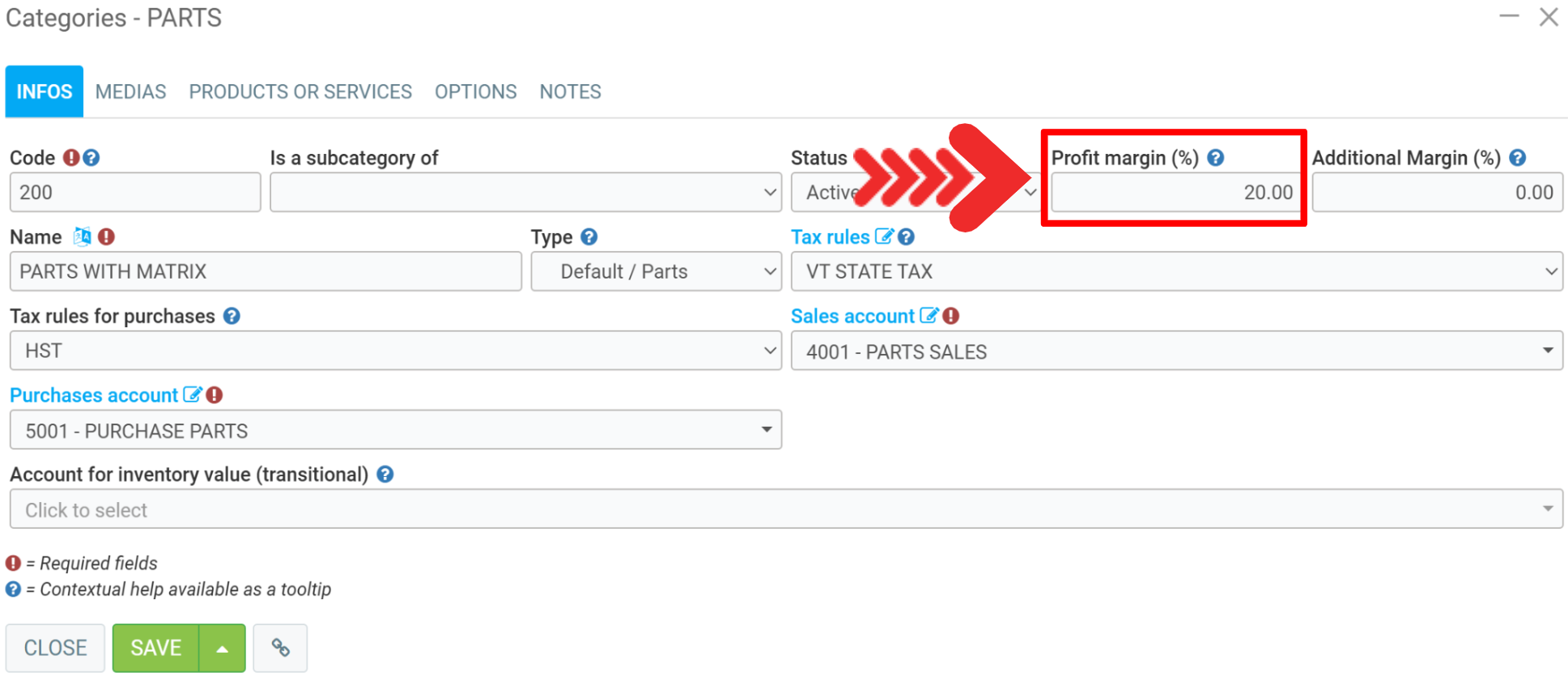Expand the SAVE button arrow options
This screenshot has height=677, width=1568.
click(x=222, y=649)
